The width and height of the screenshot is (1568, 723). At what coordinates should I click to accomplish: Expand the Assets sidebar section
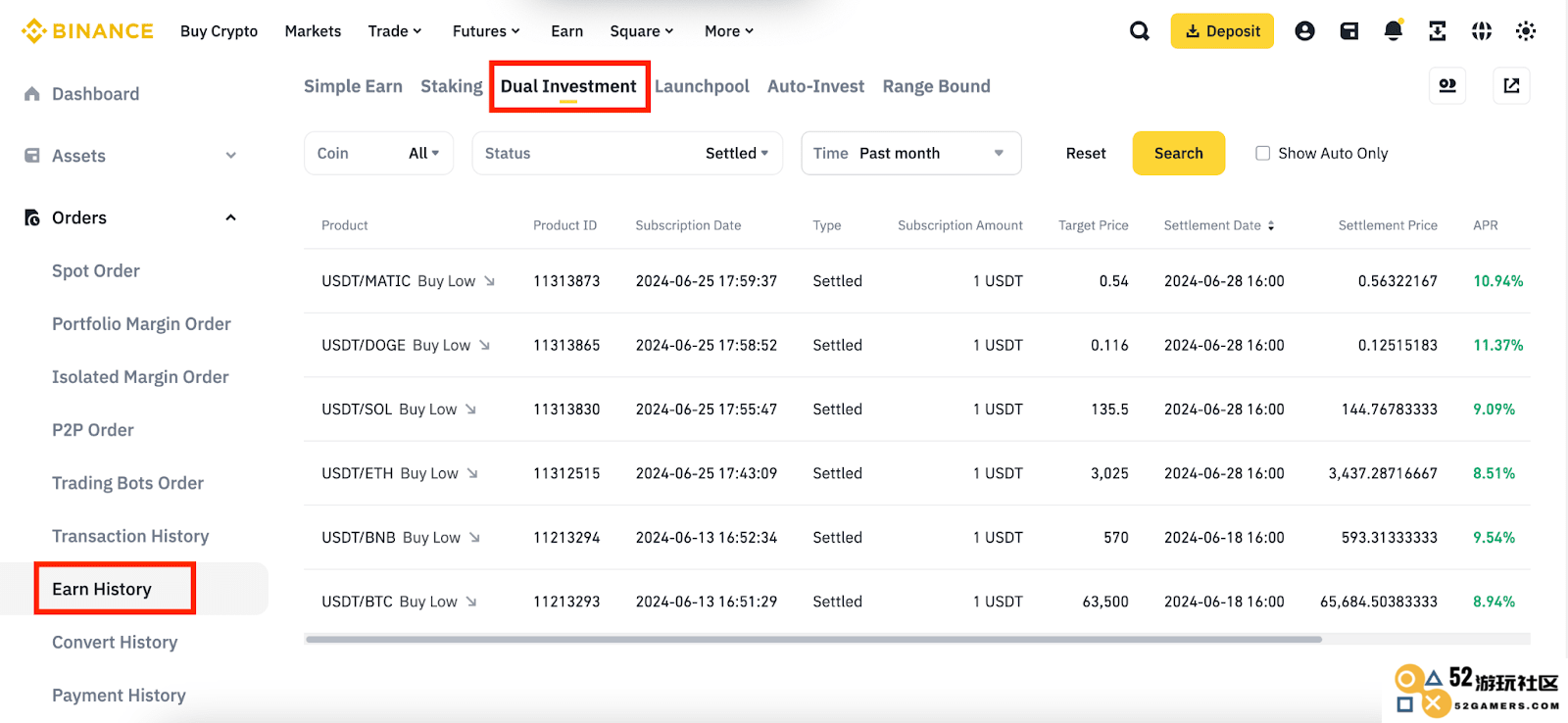click(x=231, y=156)
